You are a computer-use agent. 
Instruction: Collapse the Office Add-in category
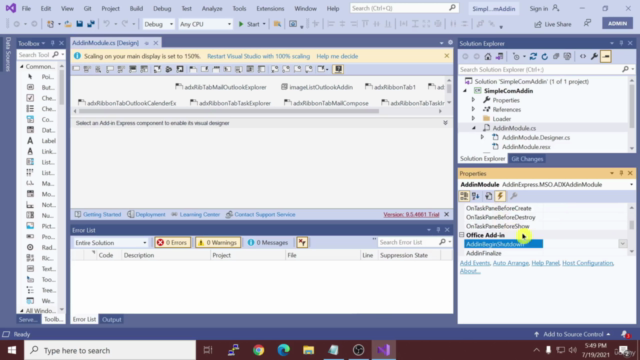(462, 235)
